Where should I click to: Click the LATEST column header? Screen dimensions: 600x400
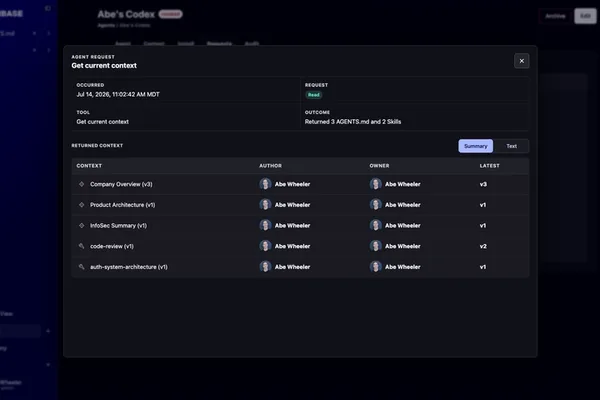(x=489, y=166)
